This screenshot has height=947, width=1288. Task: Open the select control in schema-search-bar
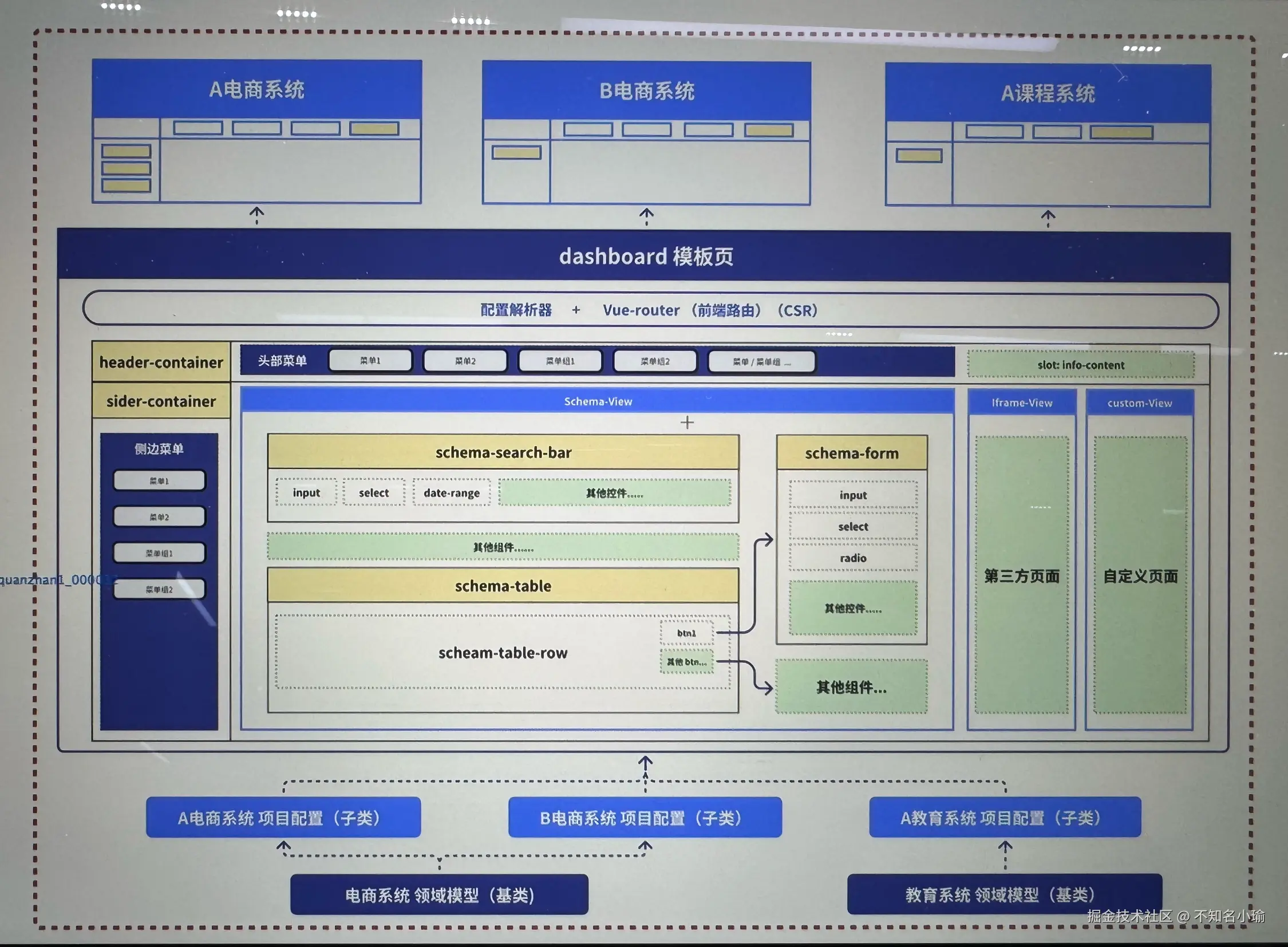click(x=374, y=493)
